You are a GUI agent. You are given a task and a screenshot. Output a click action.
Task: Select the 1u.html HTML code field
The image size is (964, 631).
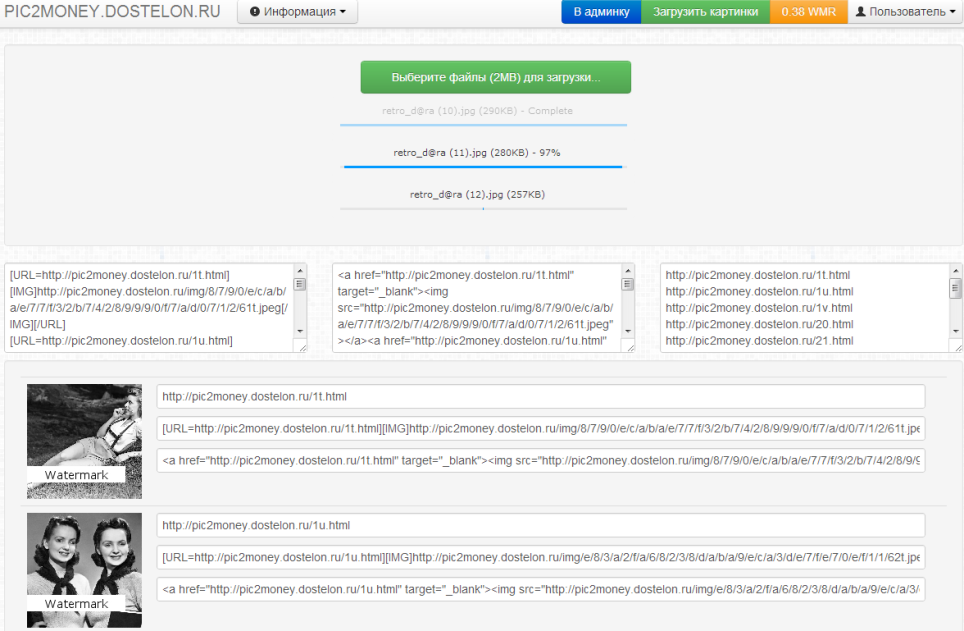click(540, 589)
